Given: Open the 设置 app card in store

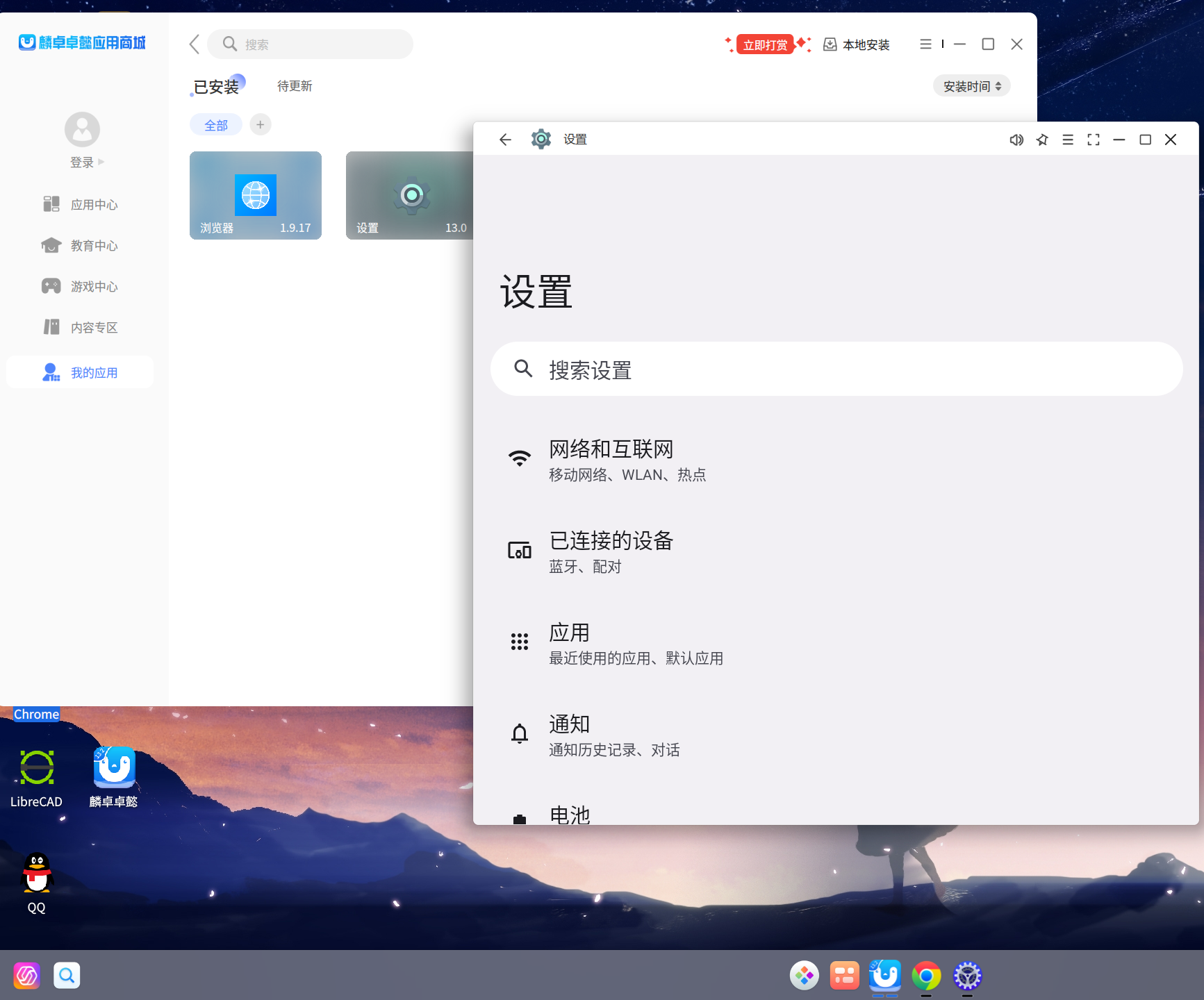Looking at the screenshot, I should click(410, 195).
